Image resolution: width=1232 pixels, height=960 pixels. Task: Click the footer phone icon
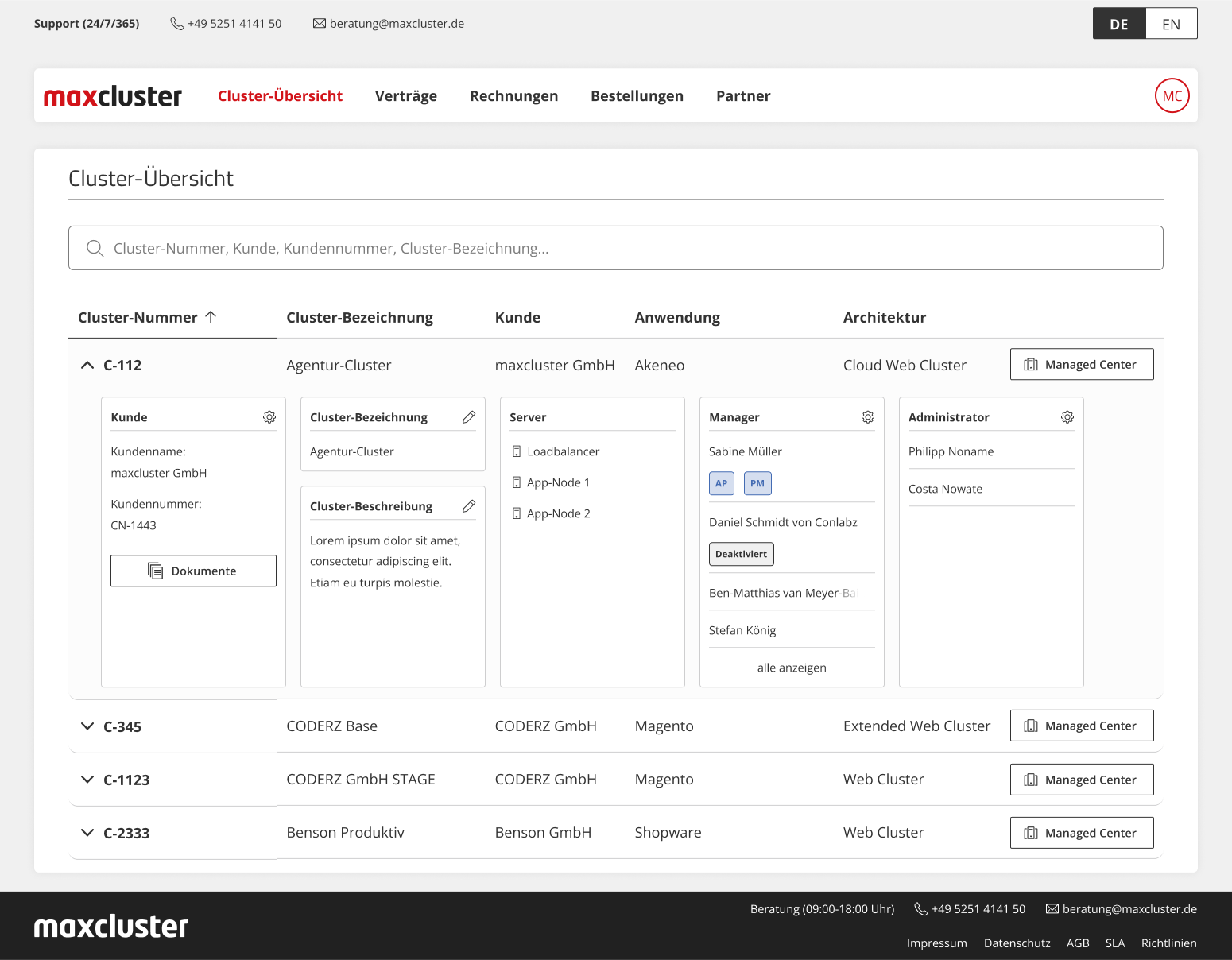coord(921,909)
